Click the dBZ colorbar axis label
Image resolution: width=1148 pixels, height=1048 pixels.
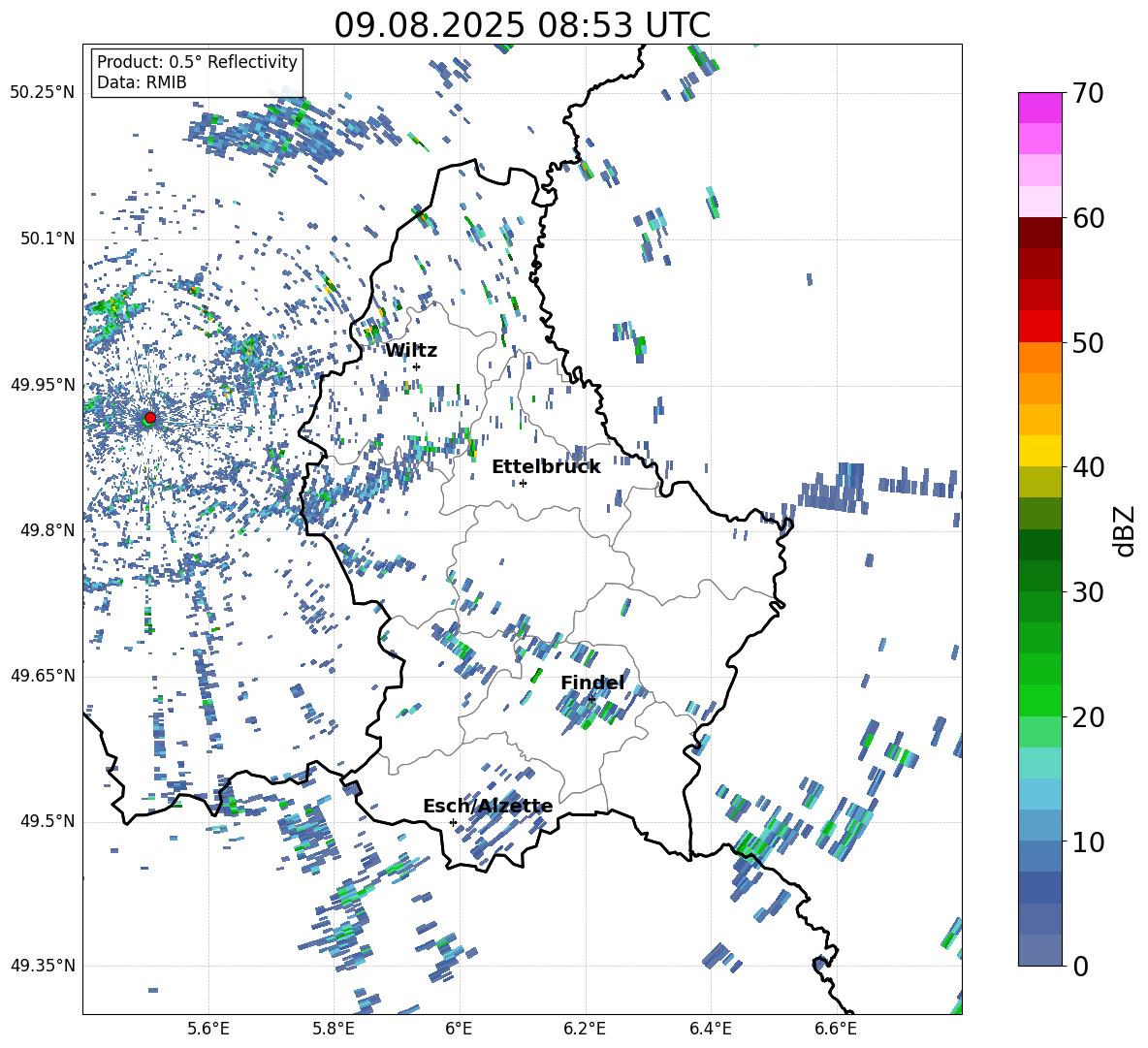pos(1124,530)
